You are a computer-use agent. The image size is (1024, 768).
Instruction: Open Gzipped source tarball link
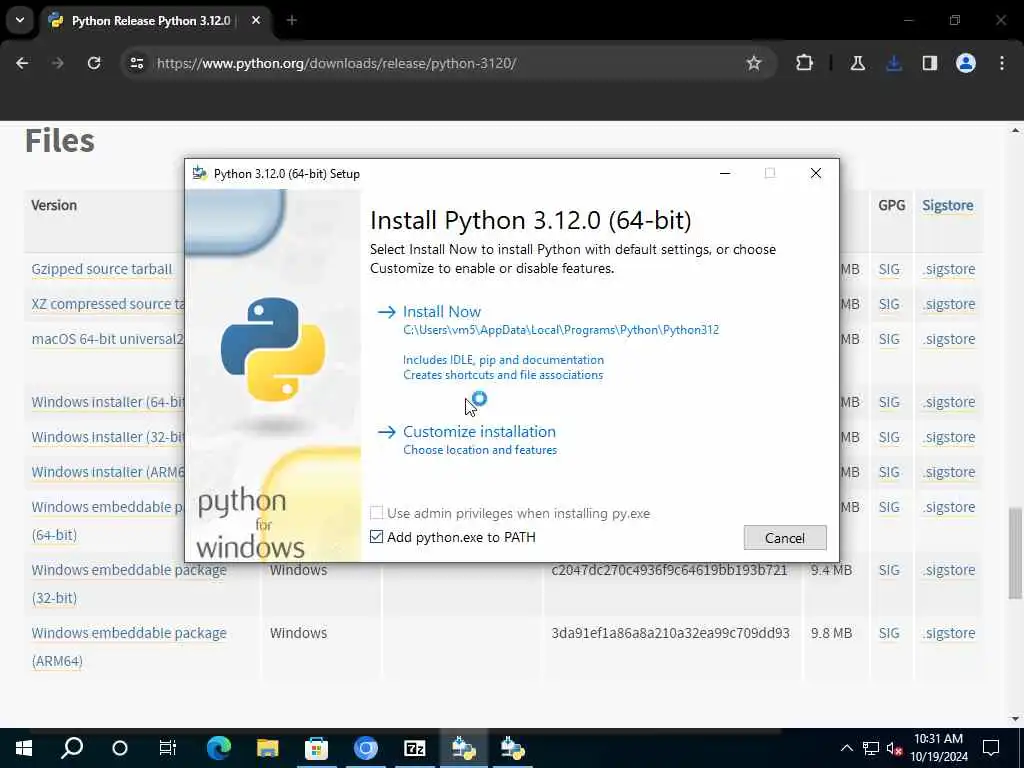(102, 269)
